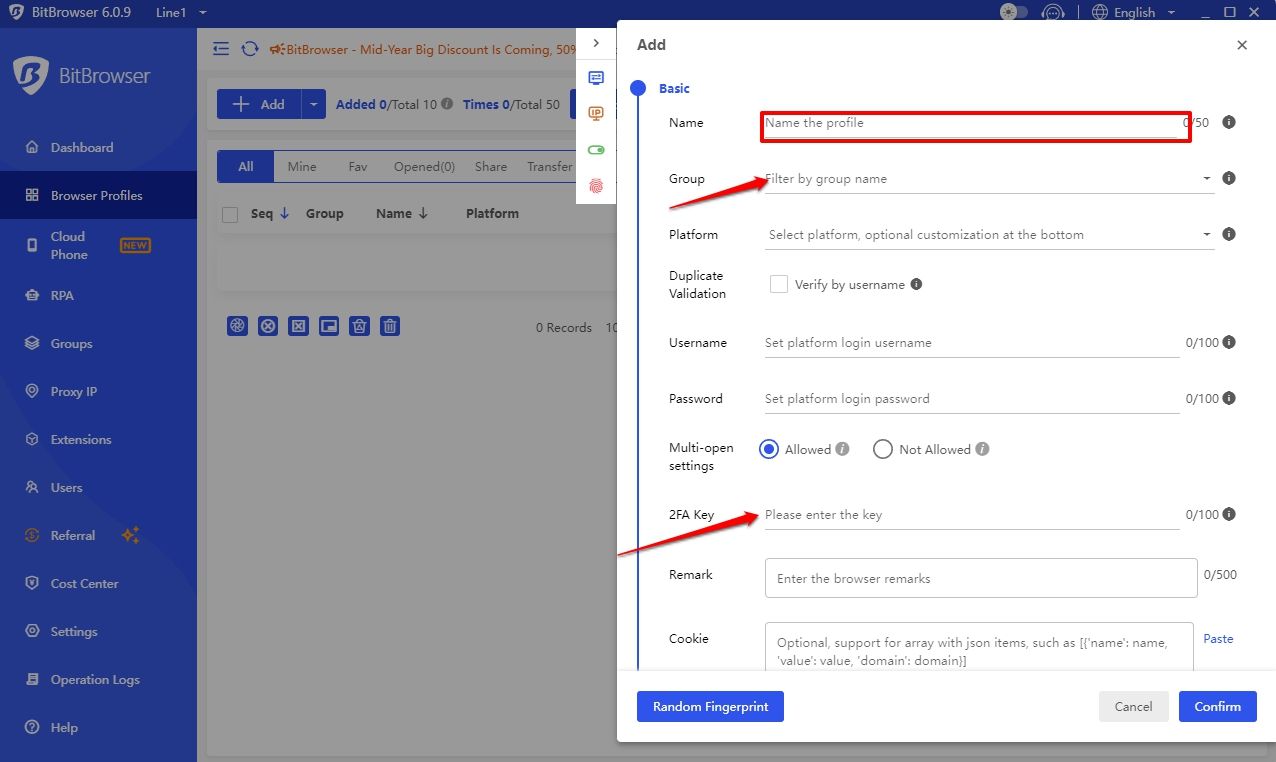Select the Not Allowed radio option

tap(882, 449)
